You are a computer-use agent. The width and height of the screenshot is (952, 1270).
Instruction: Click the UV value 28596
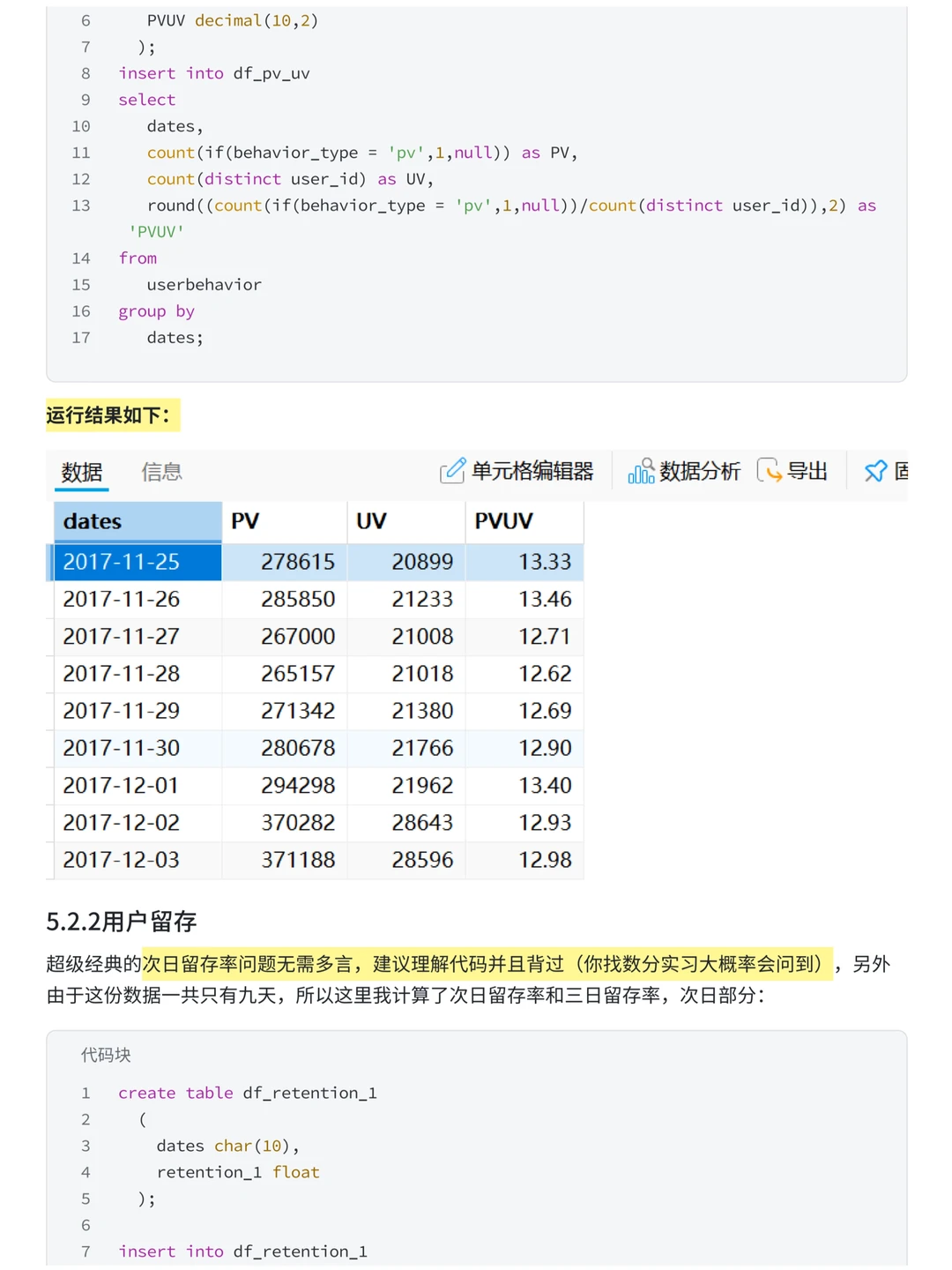[x=406, y=859]
